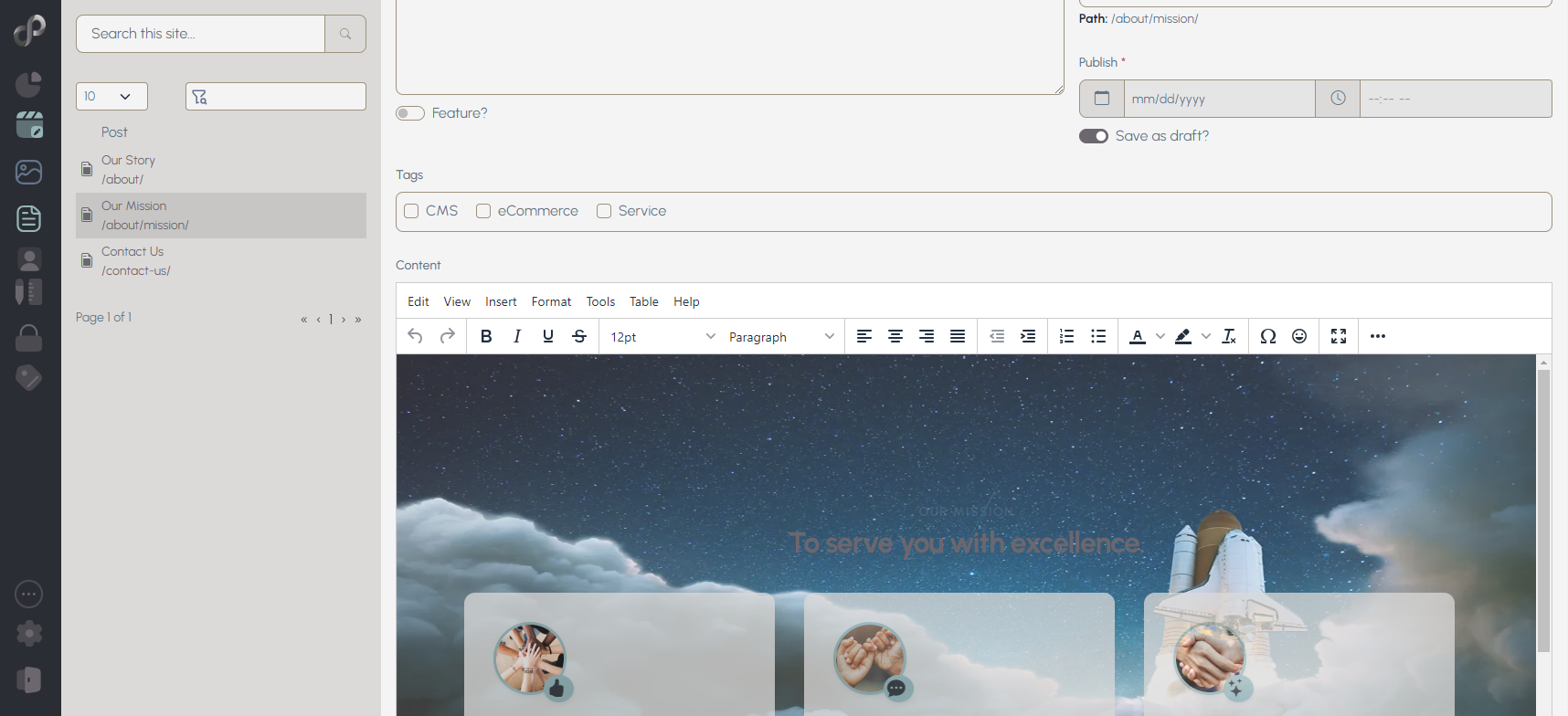Increase indent in editor
The image size is (1568, 716).
(x=1028, y=336)
